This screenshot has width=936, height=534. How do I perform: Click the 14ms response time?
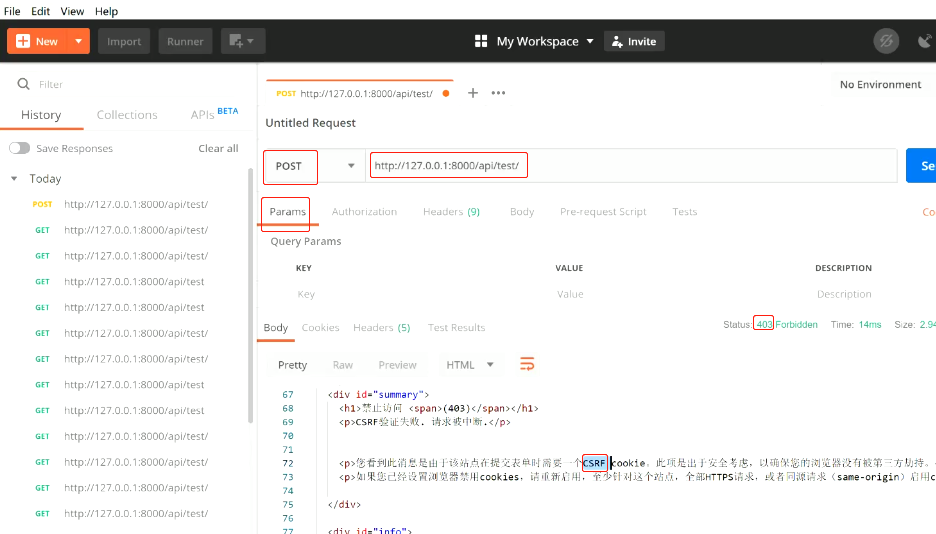[x=870, y=325]
